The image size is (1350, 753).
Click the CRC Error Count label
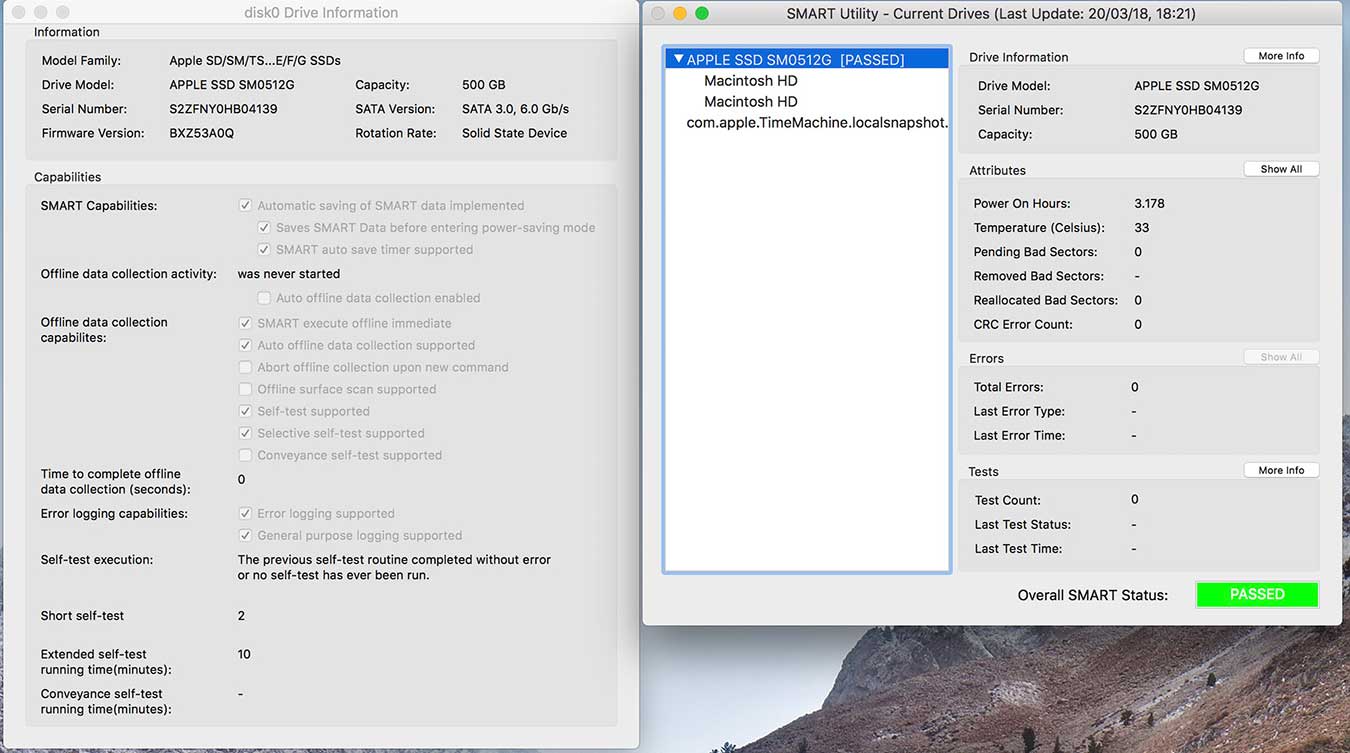[x=1023, y=324]
